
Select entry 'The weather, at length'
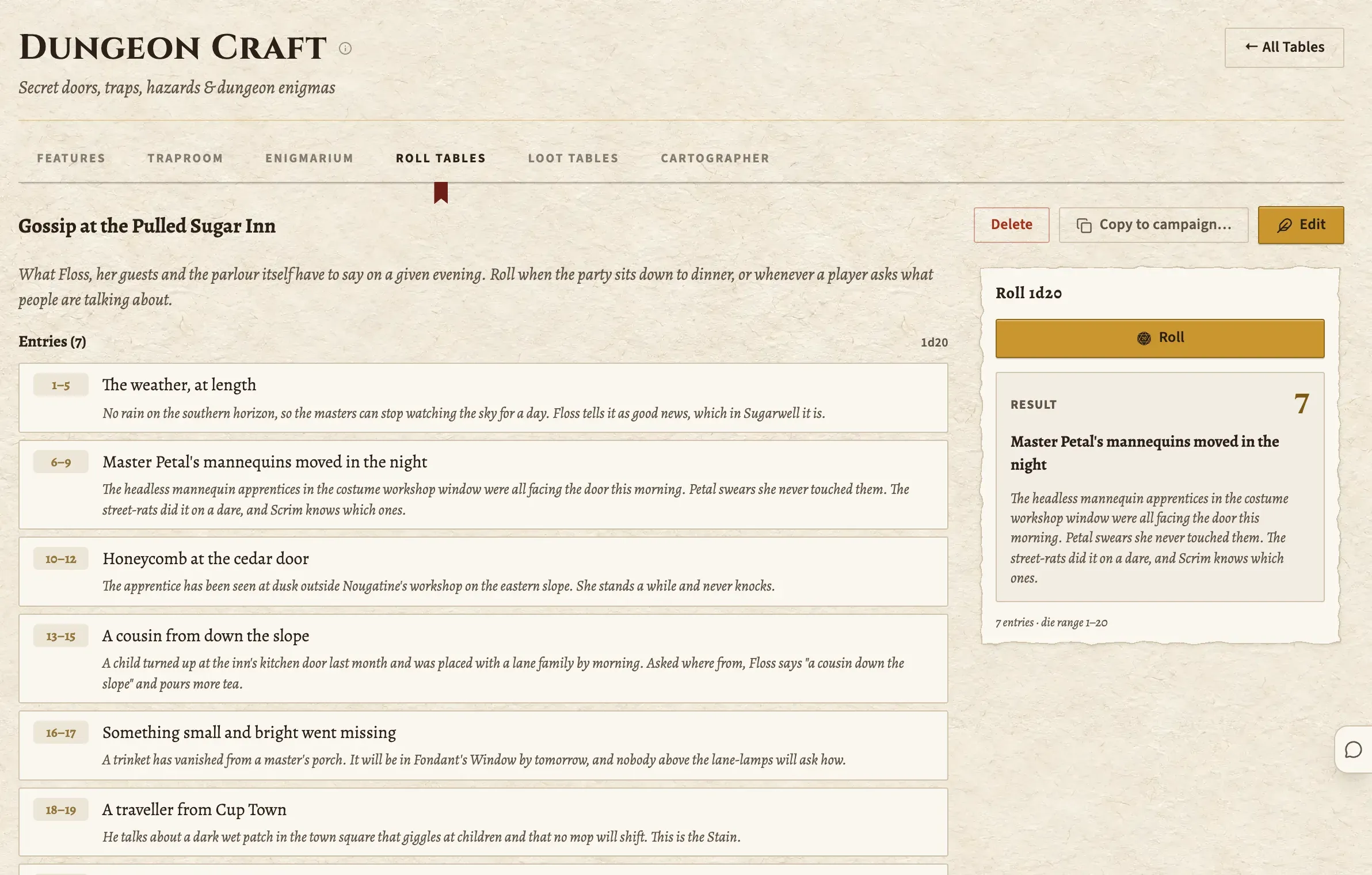coord(483,398)
